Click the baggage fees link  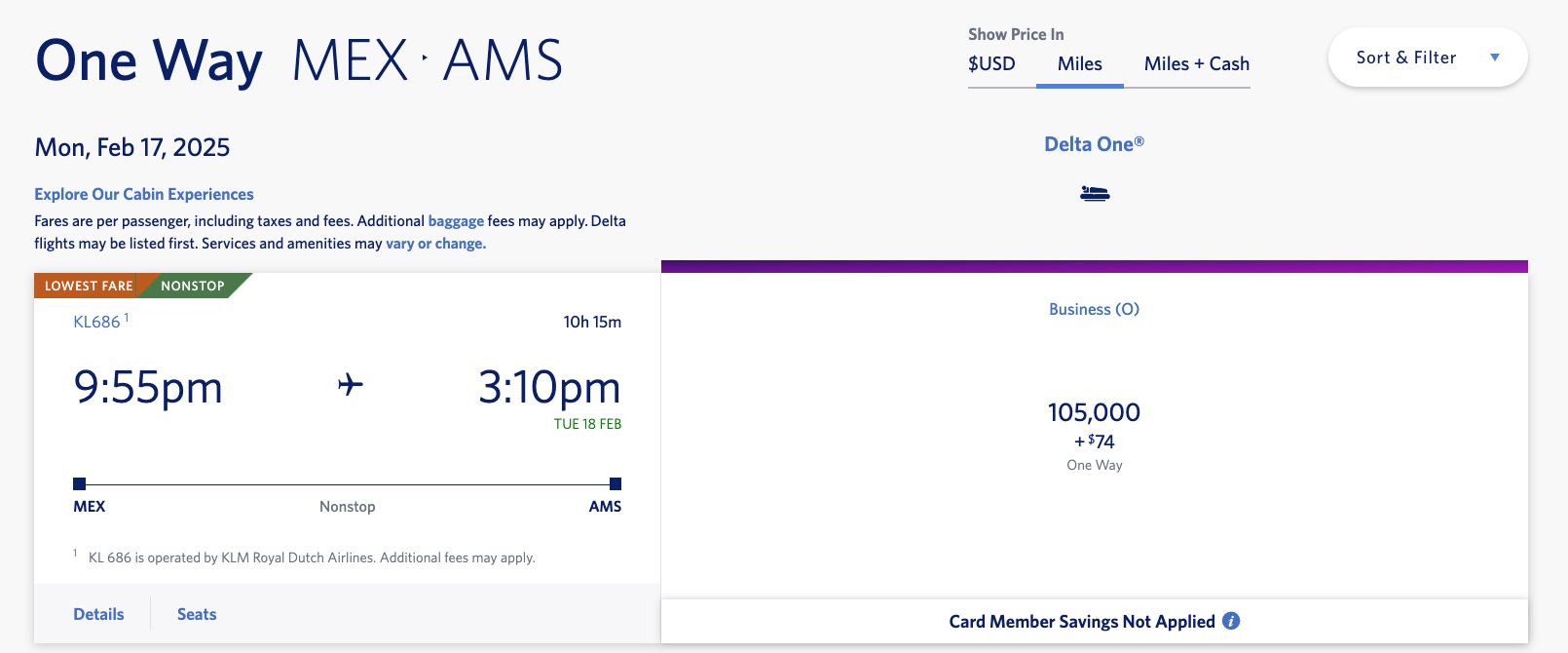456,220
